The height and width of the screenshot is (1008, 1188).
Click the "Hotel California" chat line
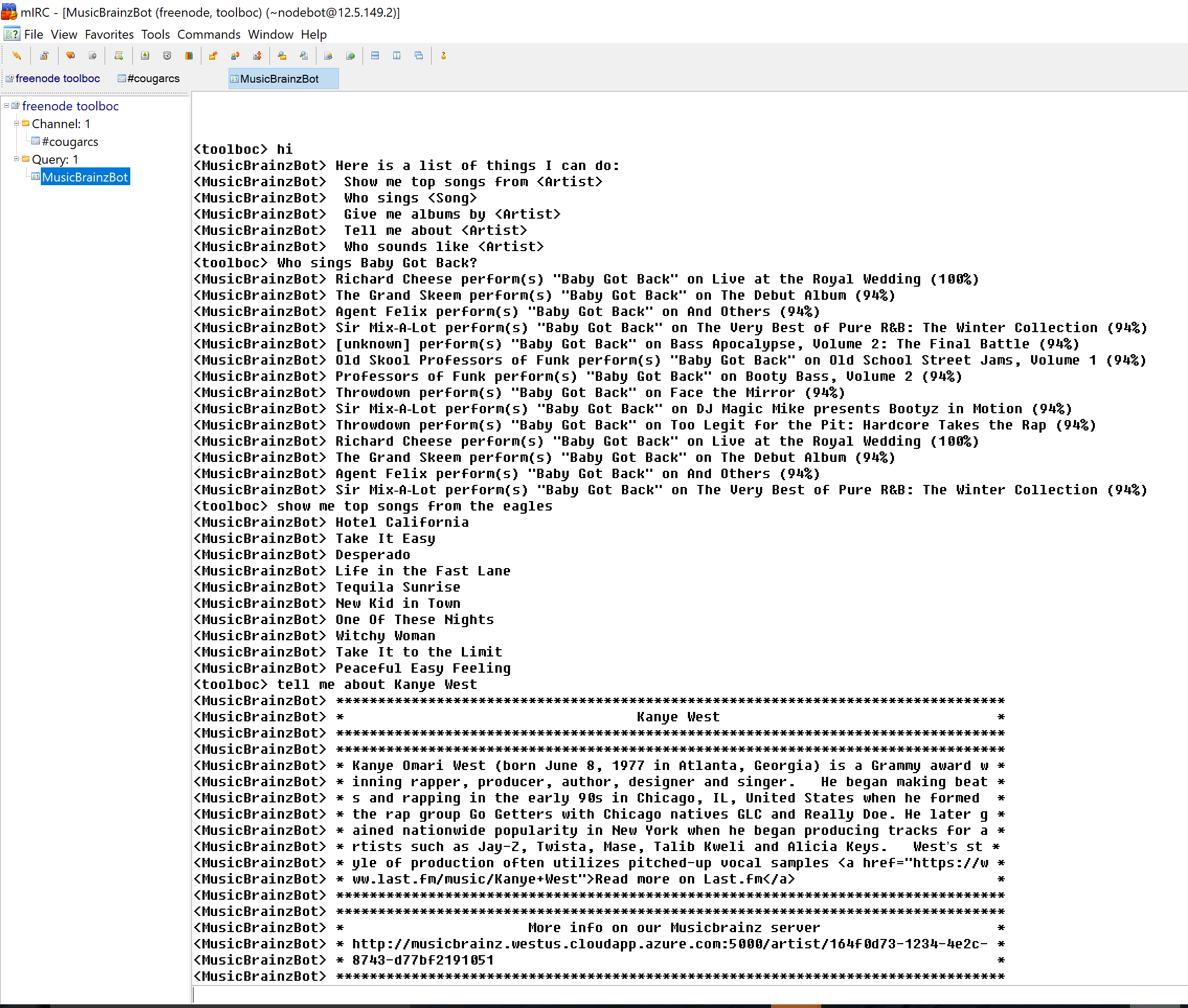click(x=402, y=522)
